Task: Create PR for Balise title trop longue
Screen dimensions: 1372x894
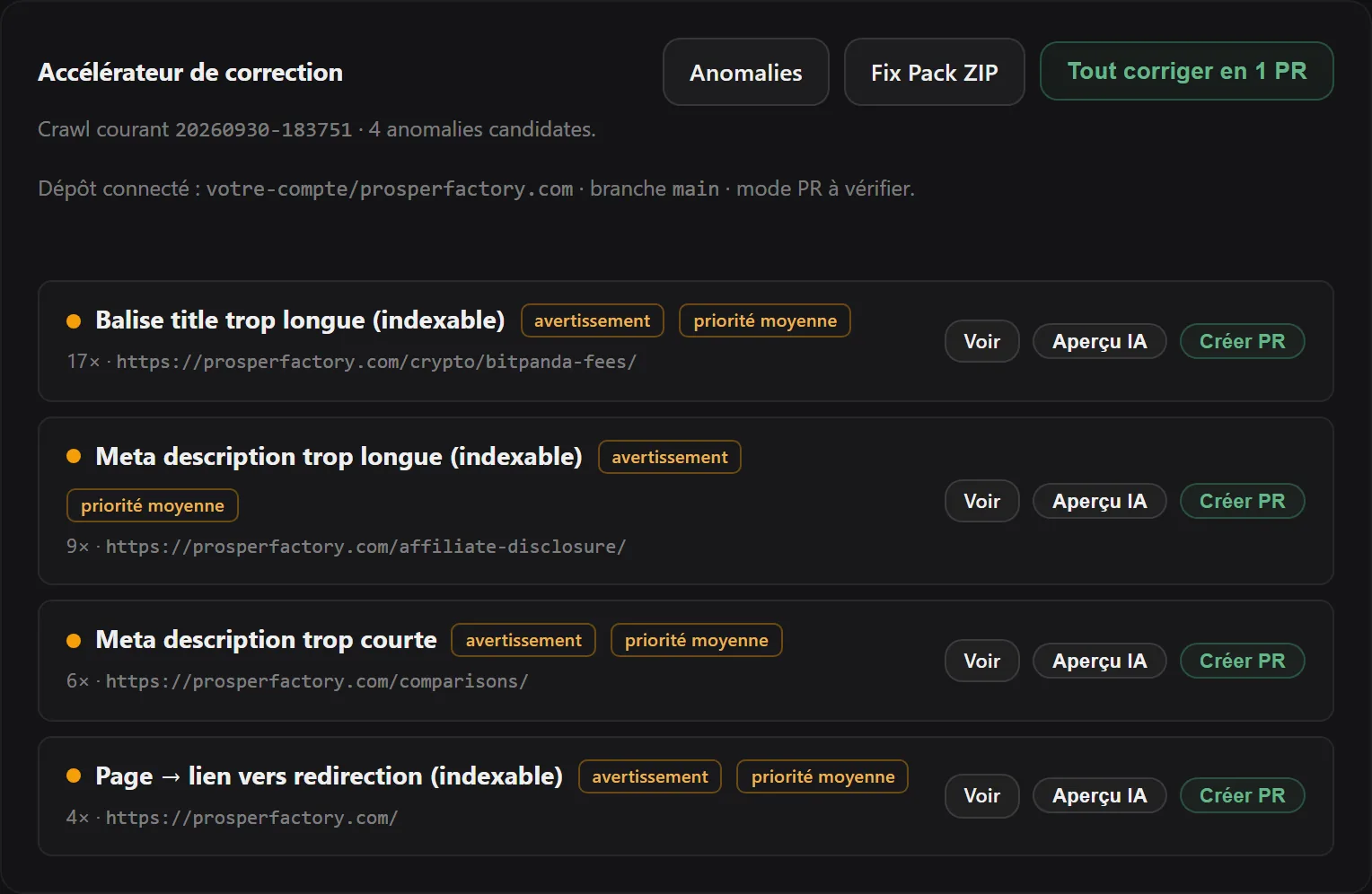Action: click(x=1242, y=341)
